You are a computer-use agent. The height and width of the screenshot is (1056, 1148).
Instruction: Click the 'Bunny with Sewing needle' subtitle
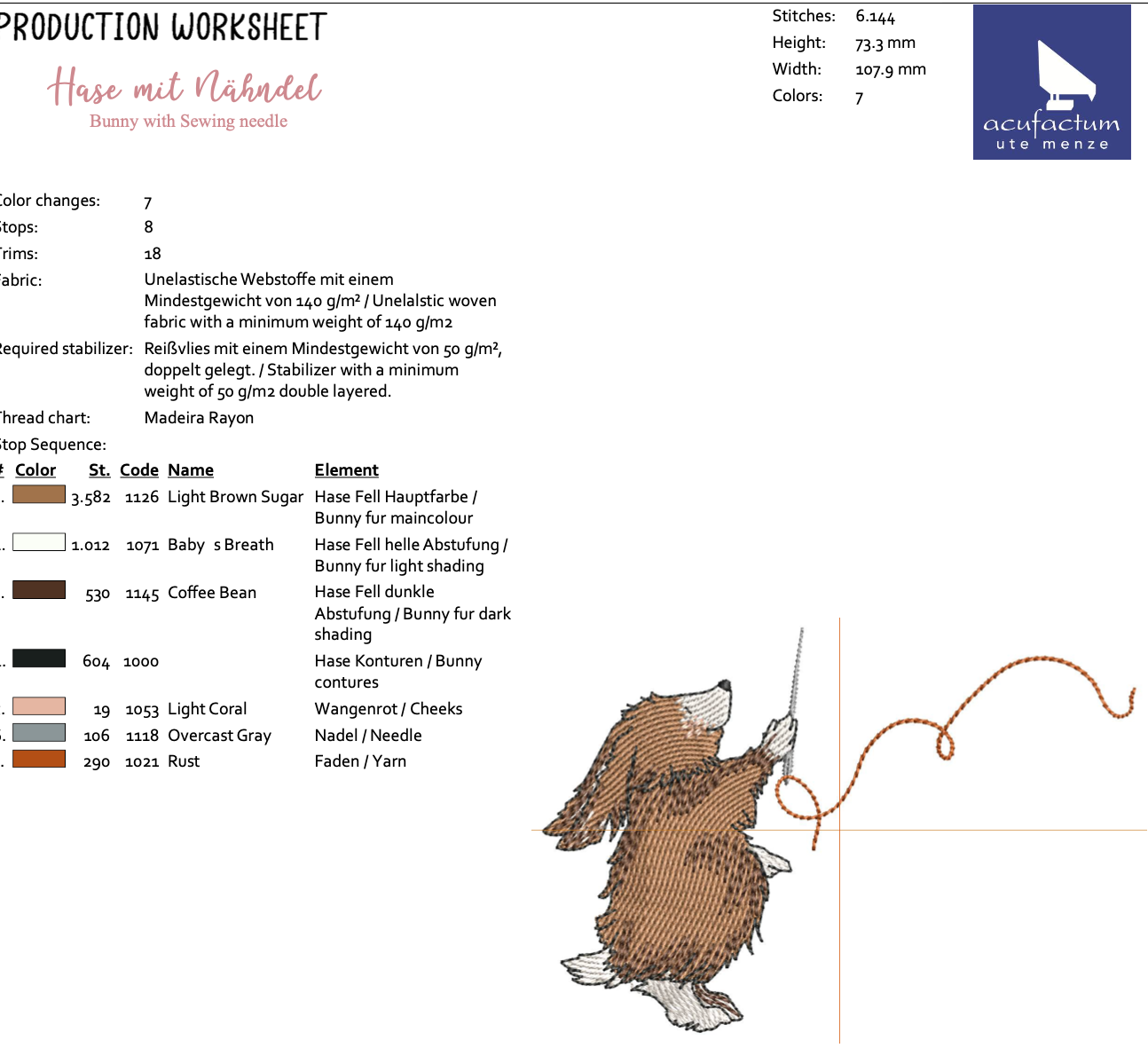click(188, 122)
